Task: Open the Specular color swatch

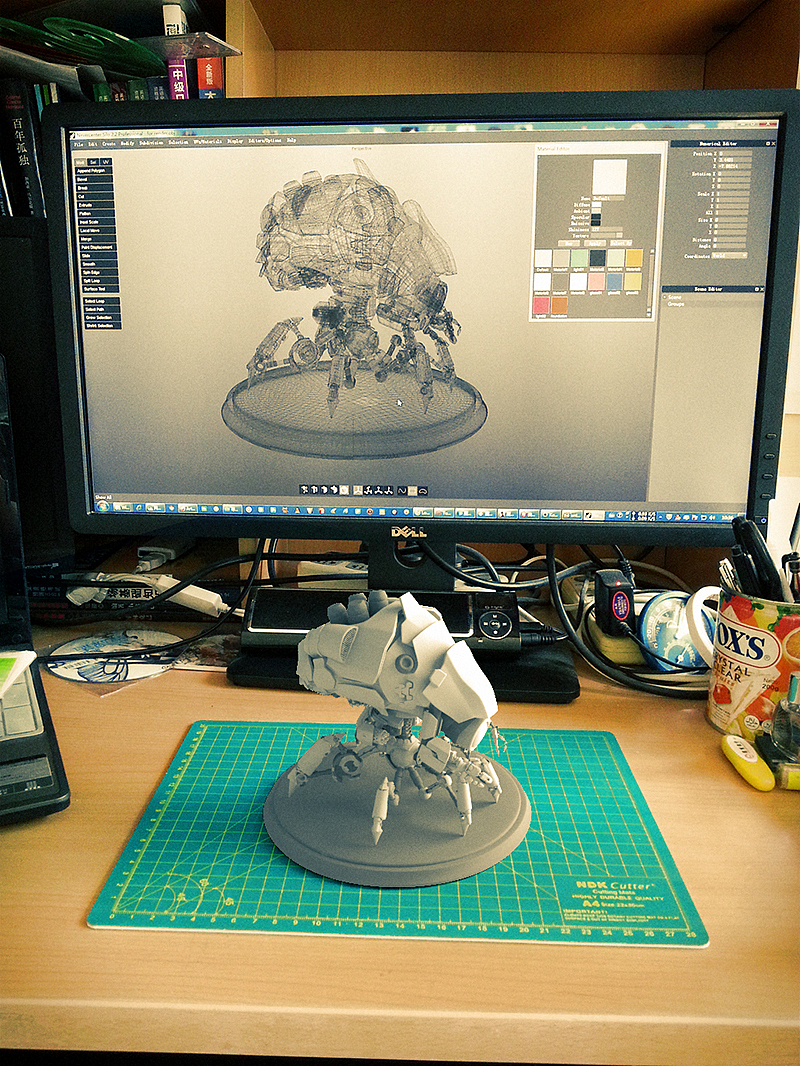Action: tap(596, 217)
